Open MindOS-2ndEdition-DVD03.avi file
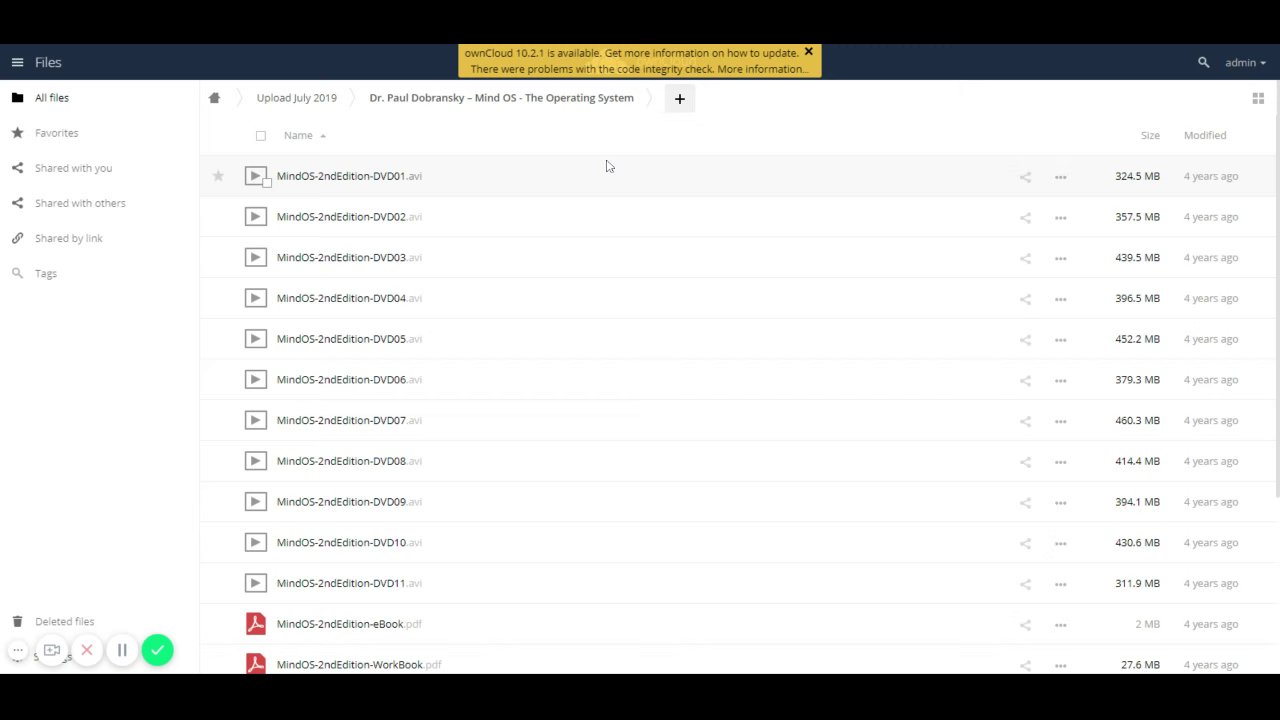This screenshot has width=1280, height=720. pos(349,257)
